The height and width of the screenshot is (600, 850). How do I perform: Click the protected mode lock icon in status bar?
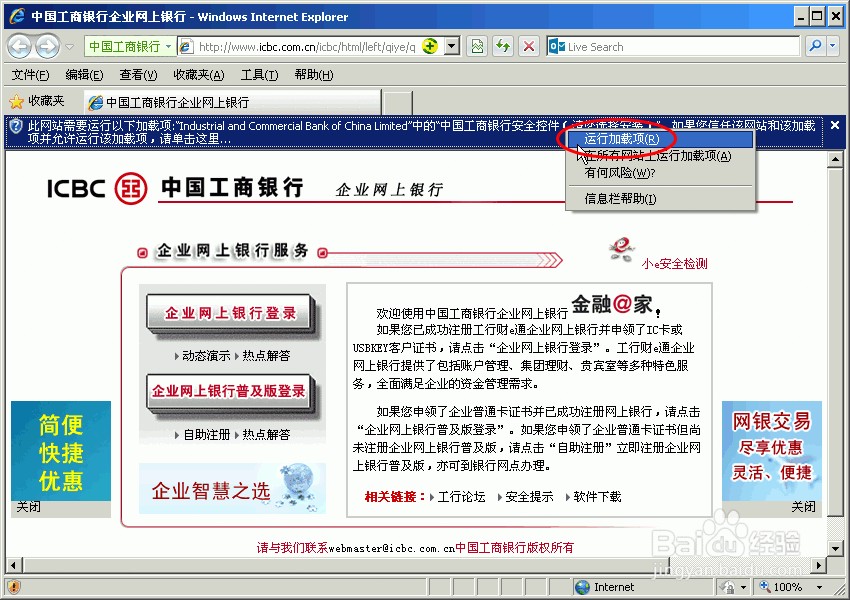(729, 587)
